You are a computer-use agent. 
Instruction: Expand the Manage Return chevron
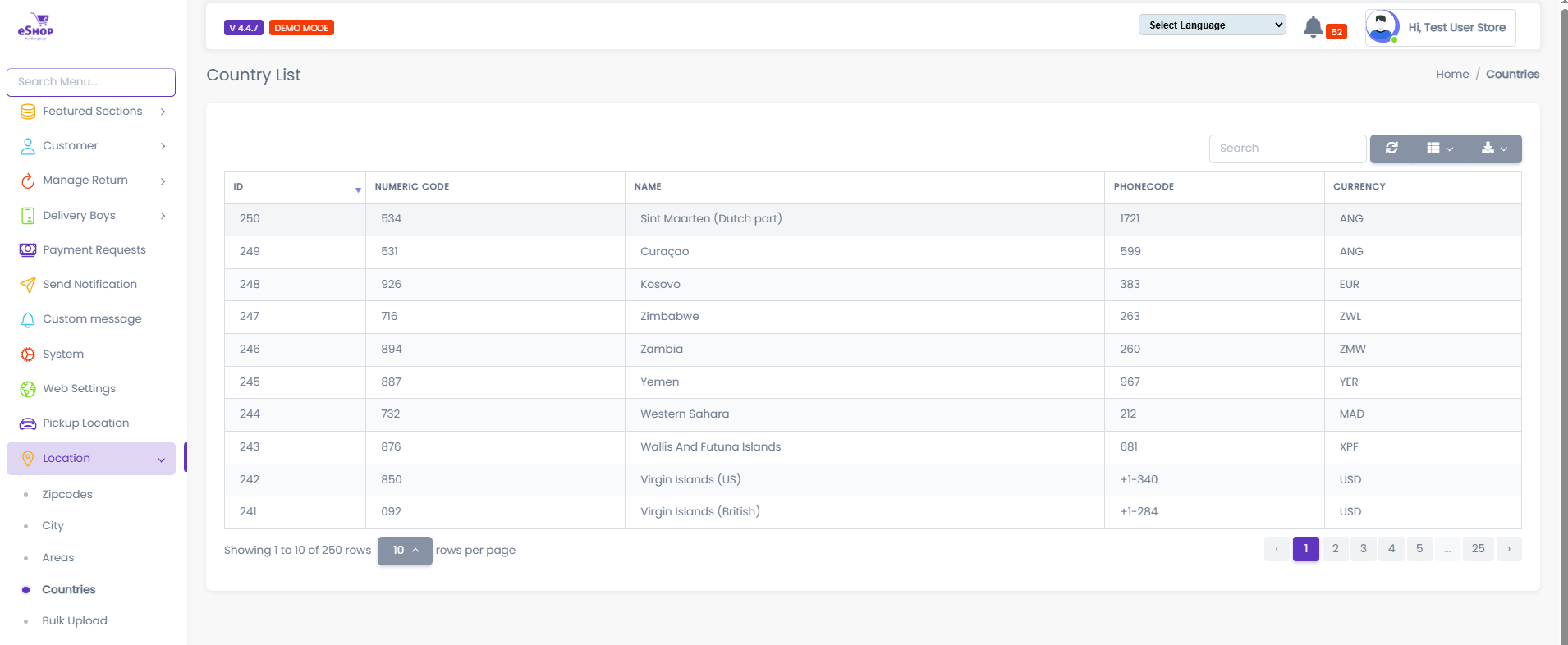pyautogui.click(x=163, y=181)
